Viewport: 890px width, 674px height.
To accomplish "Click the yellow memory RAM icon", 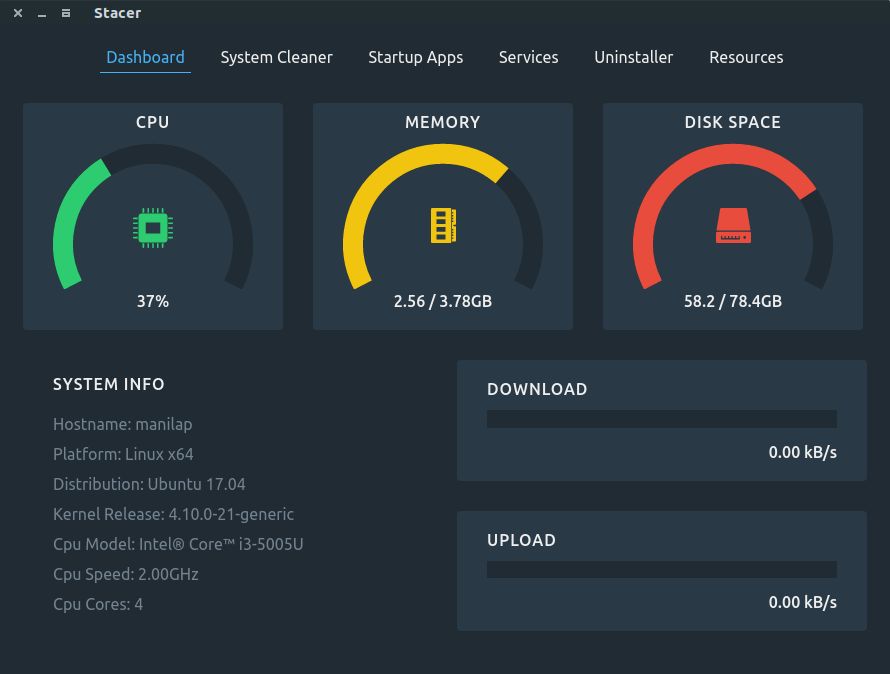I will click(x=443, y=225).
